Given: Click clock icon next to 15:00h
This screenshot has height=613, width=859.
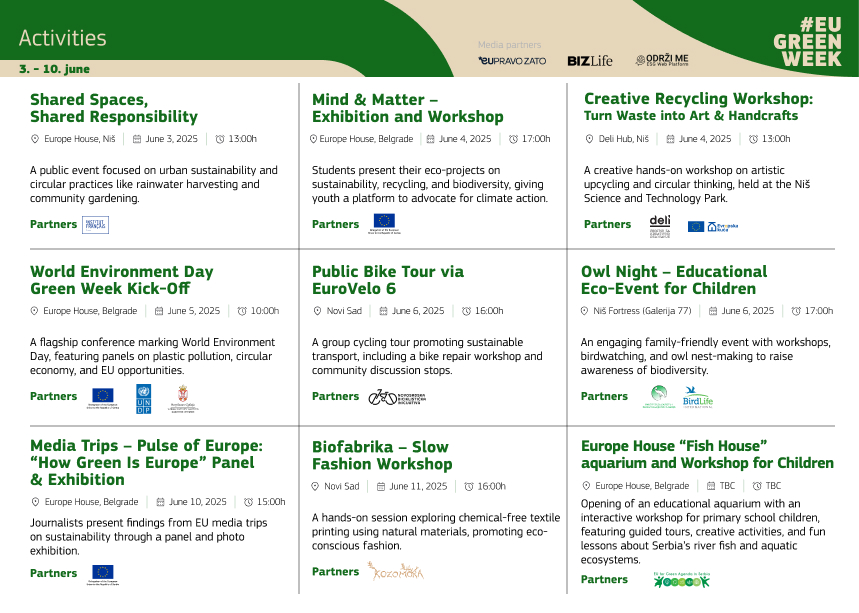Looking at the screenshot, I should point(248,502).
